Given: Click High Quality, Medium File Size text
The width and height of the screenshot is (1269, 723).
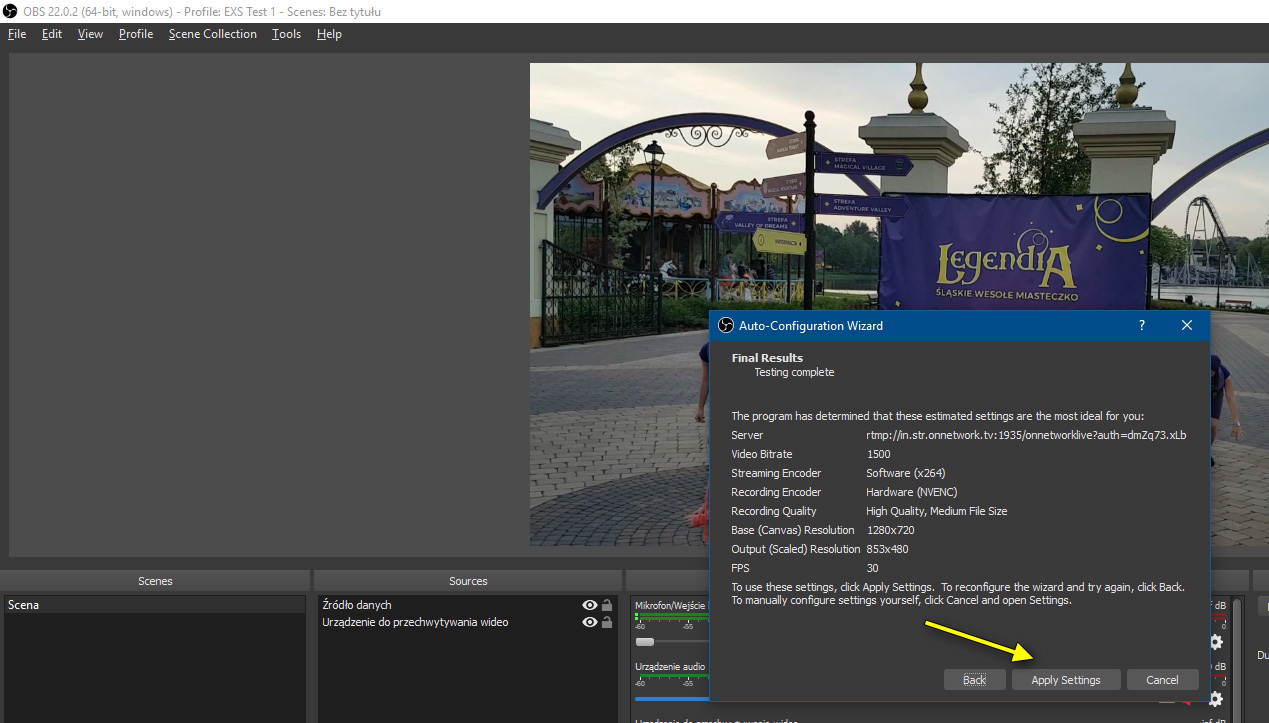Looking at the screenshot, I should click(x=937, y=511).
